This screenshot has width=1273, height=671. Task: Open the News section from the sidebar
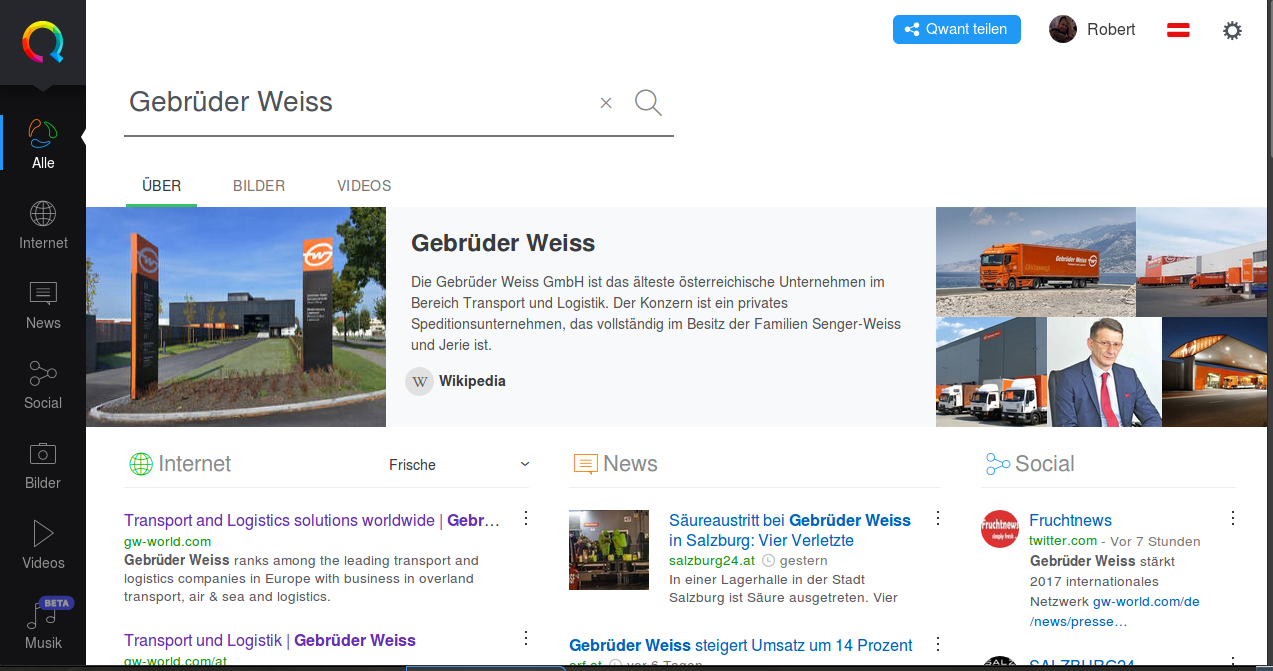point(42,304)
